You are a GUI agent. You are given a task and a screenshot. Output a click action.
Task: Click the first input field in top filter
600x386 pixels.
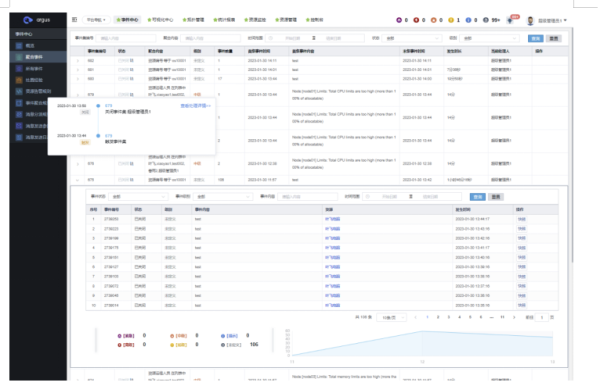pyautogui.click(x=126, y=38)
